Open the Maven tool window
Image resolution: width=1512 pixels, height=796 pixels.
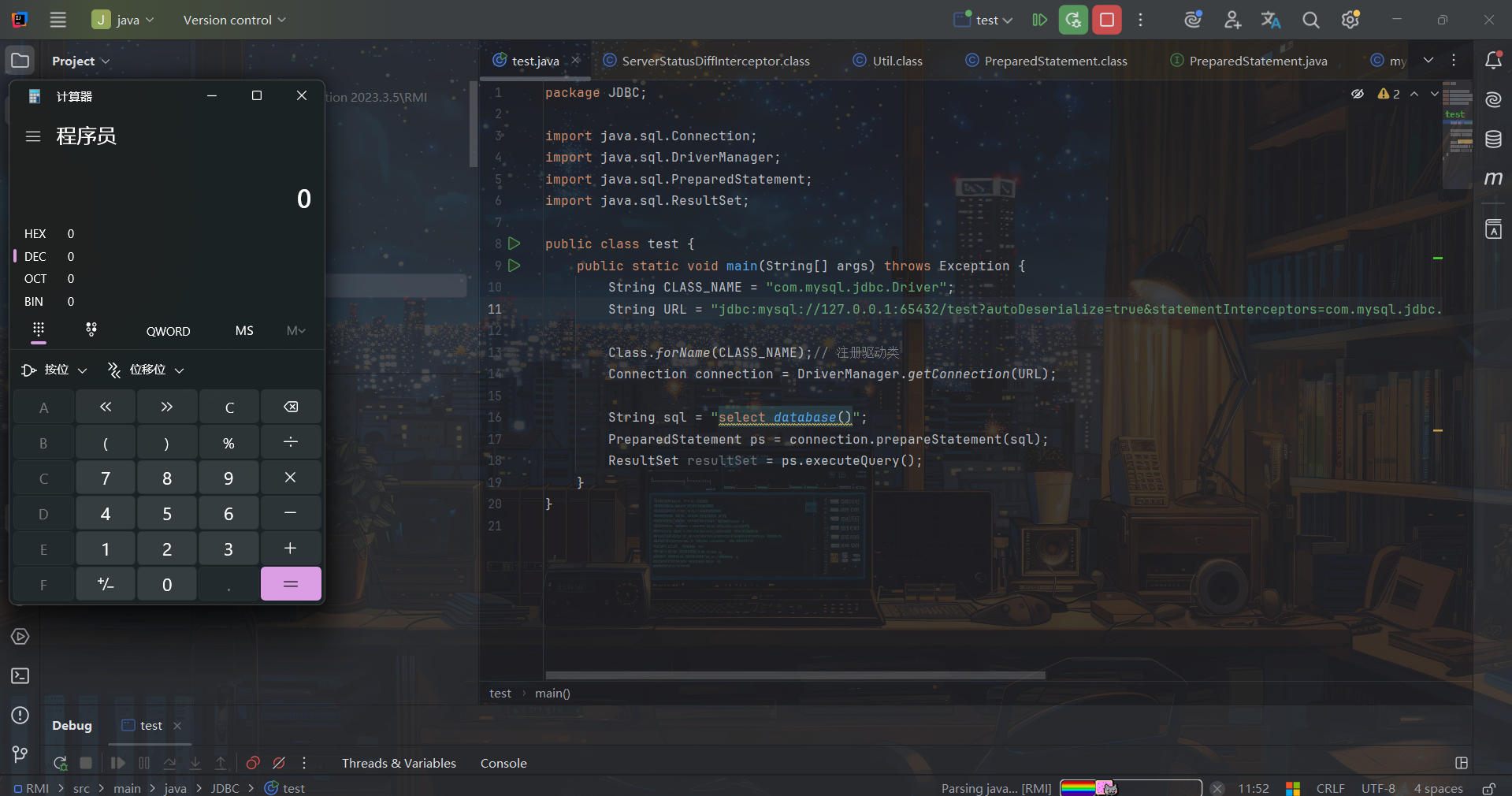pos(1492,179)
